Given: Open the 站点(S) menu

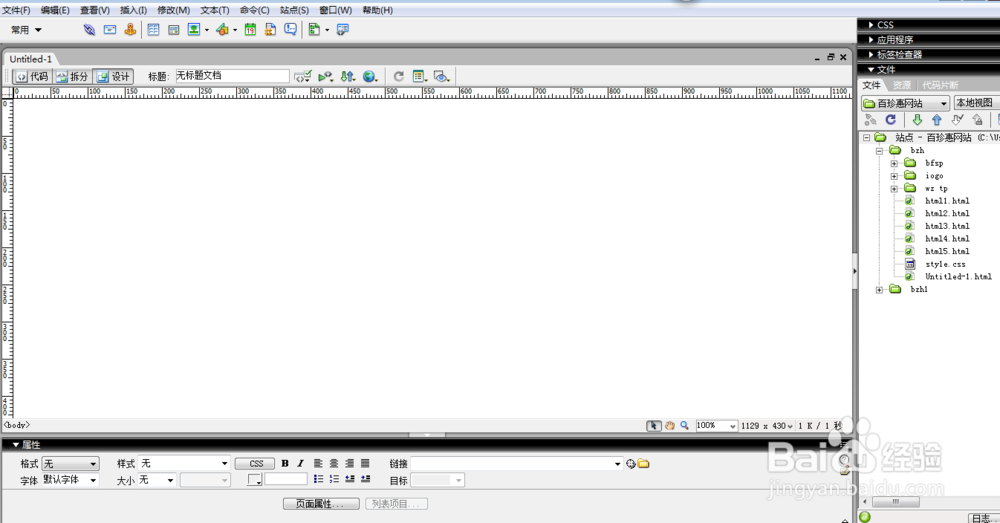Looking at the screenshot, I should (x=294, y=10).
